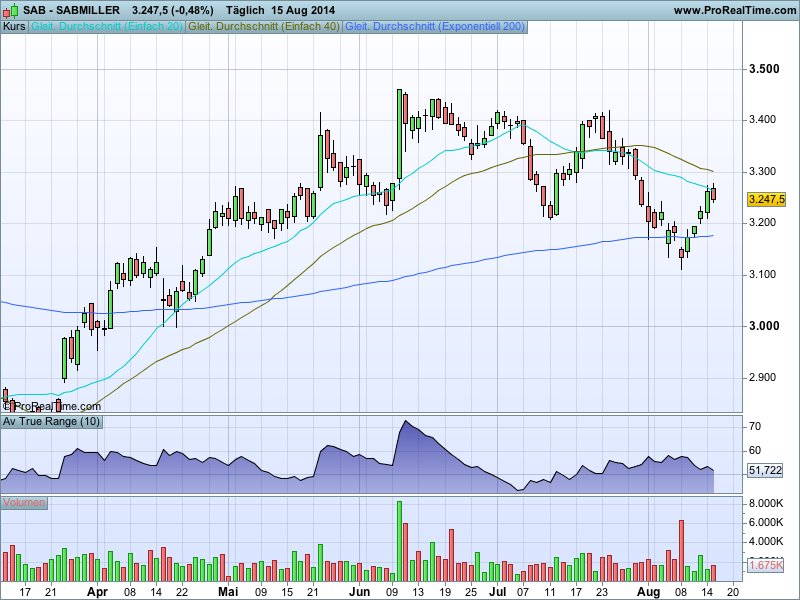The height and width of the screenshot is (600, 800).
Task: Click the Aug month label on time axis
Action: (x=648, y=592)
